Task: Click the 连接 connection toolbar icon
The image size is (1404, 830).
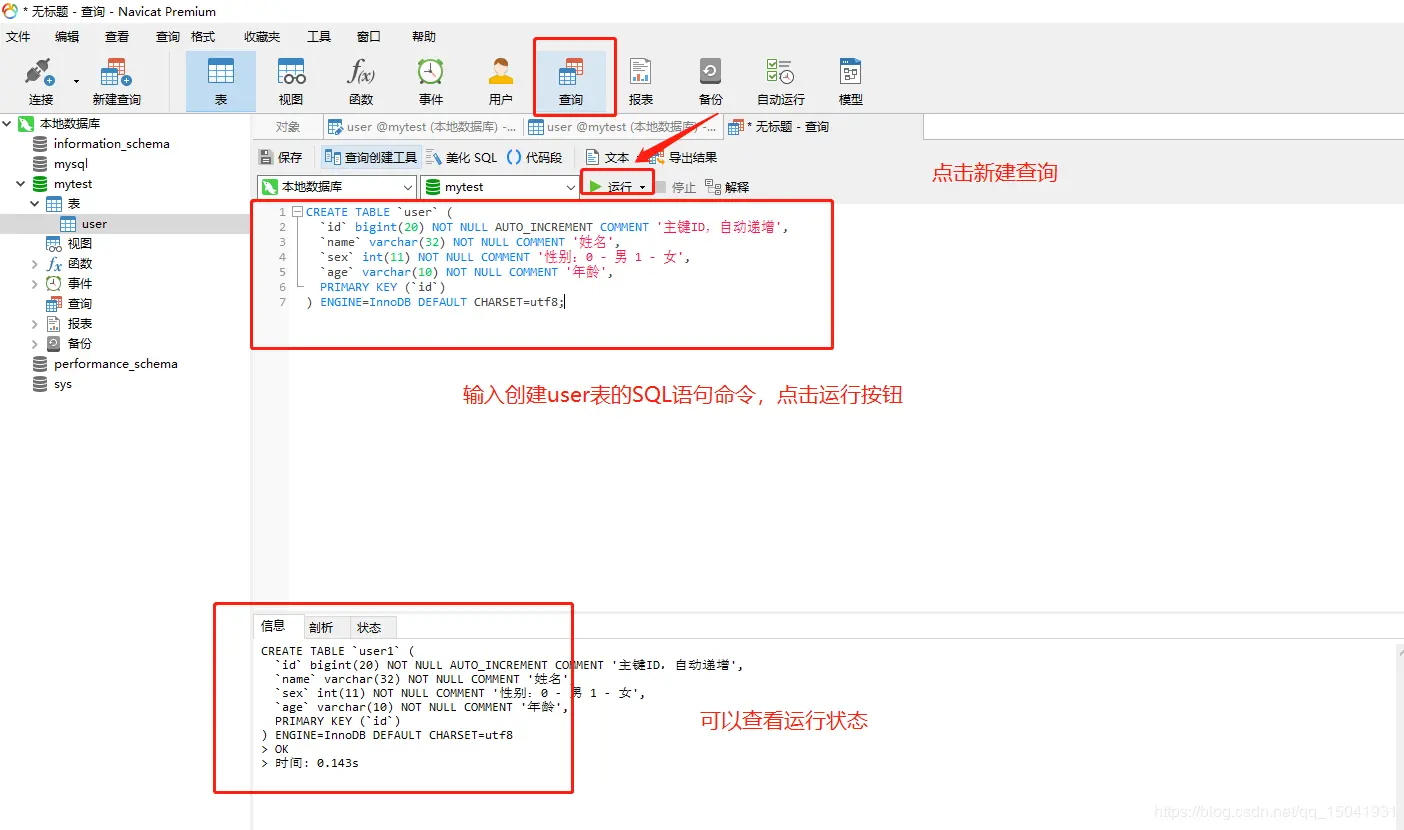Action: [41, 81]
